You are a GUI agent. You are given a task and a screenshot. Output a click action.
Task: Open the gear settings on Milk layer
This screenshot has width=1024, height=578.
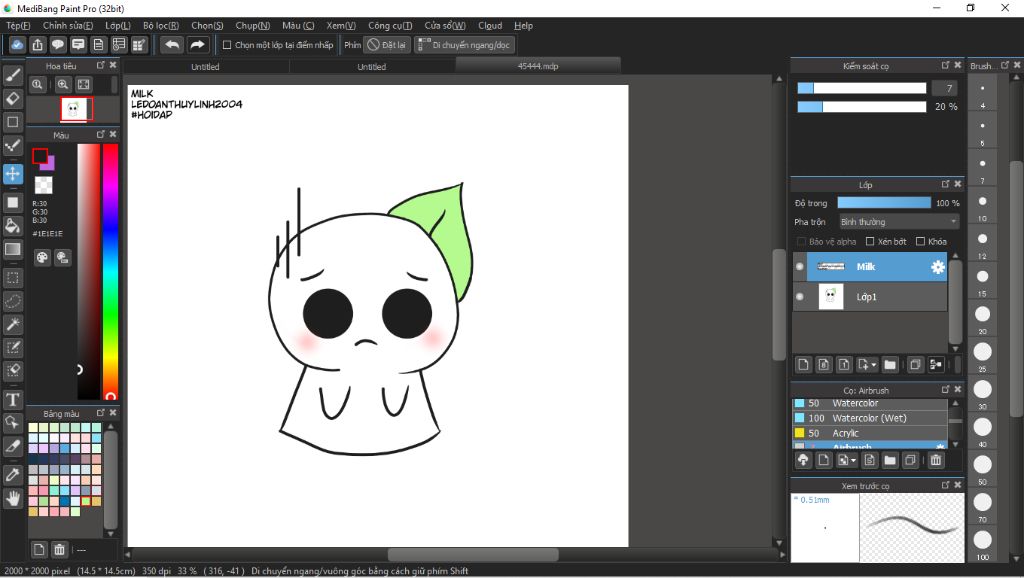[x=937, y=267]
